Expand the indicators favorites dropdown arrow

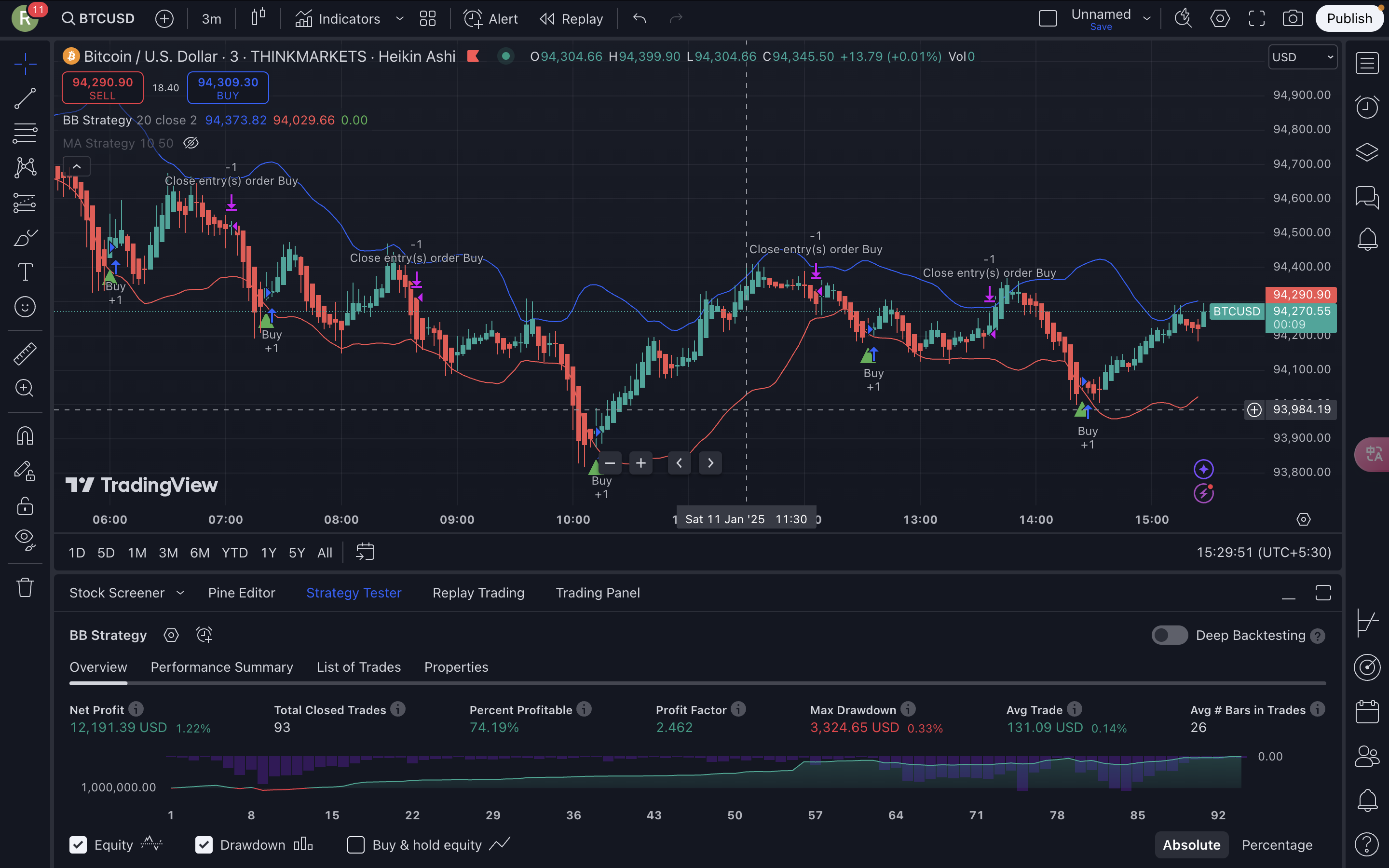click(x=399, y=18)
